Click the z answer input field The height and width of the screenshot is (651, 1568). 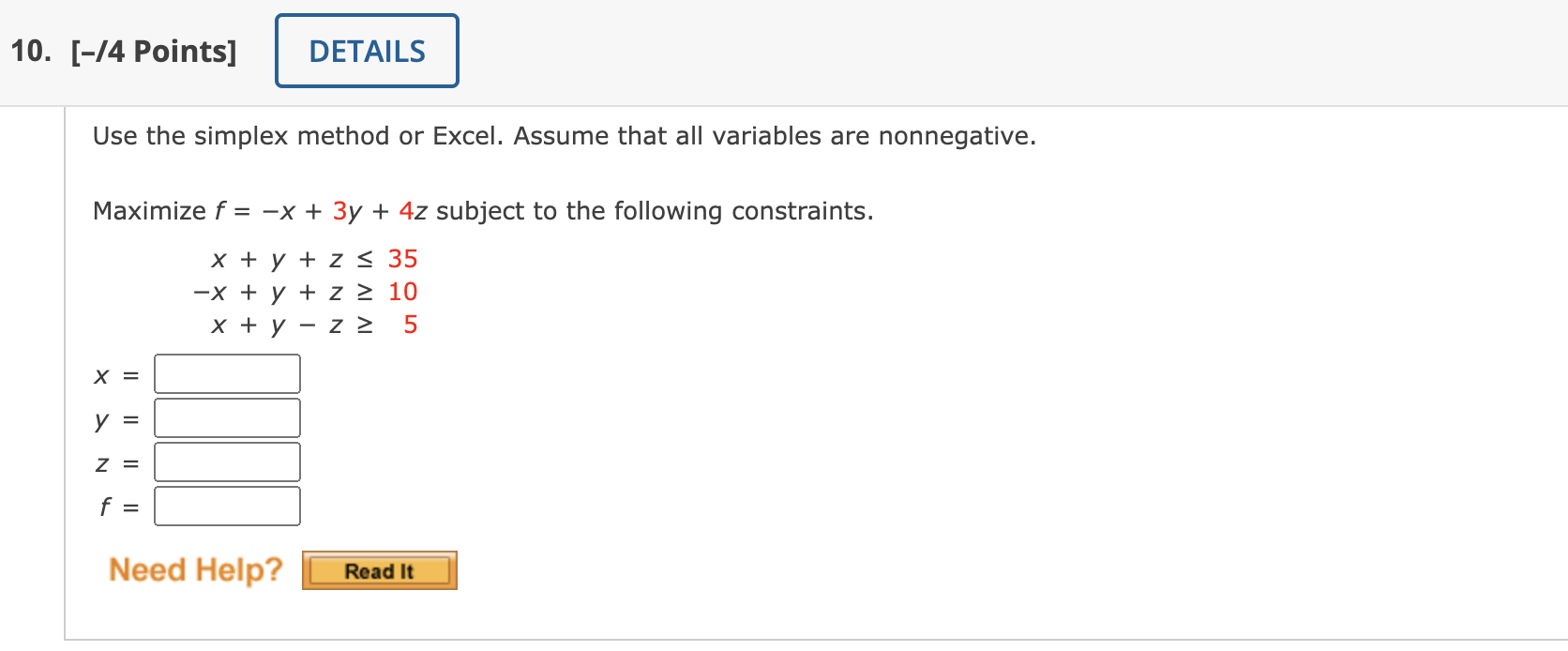[226, 461]
